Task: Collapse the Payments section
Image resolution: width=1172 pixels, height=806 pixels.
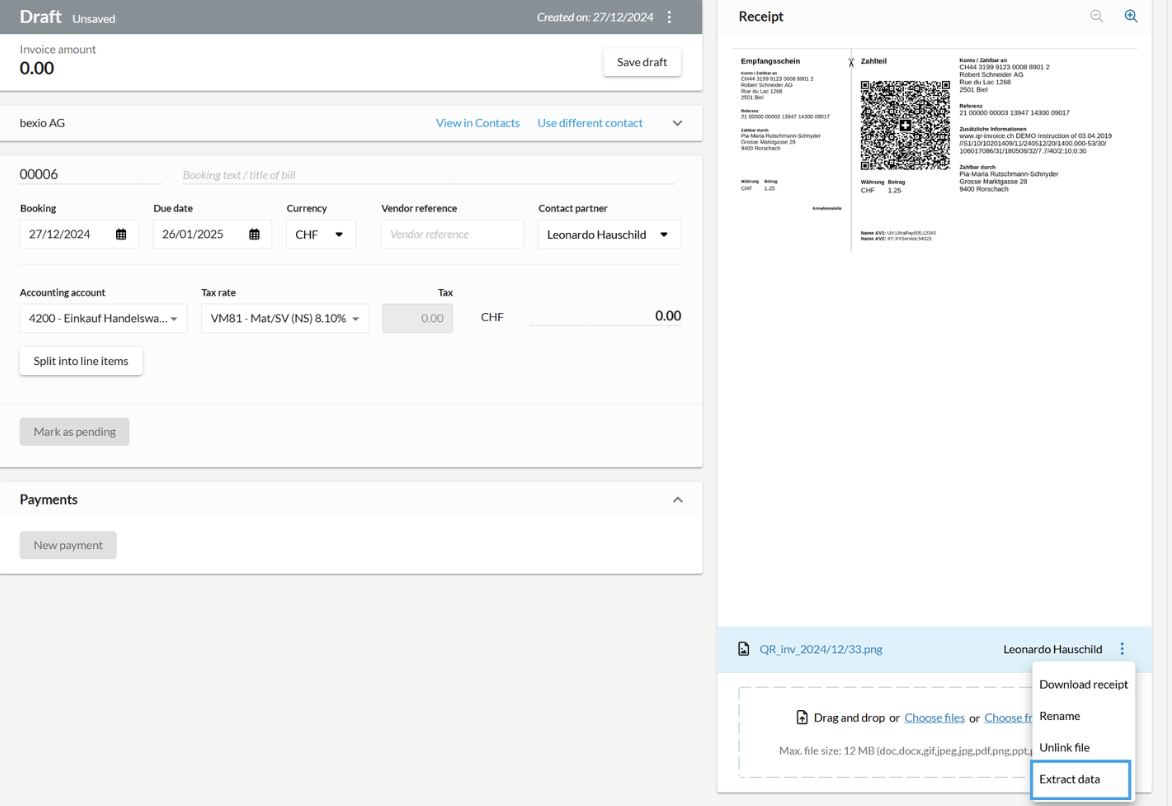Action: tap(678, 500)
